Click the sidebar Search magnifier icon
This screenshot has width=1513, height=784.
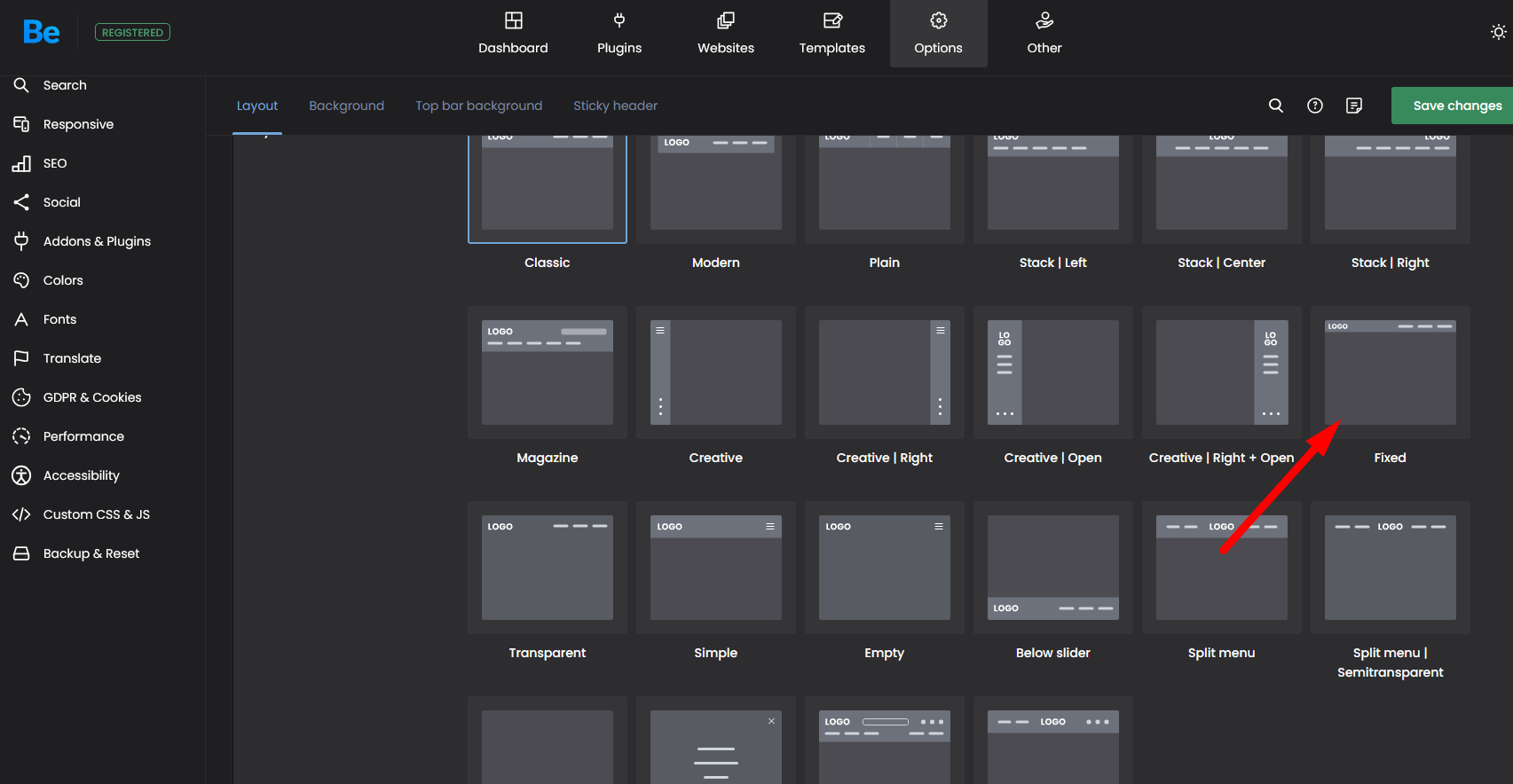[x=21, y=85]
